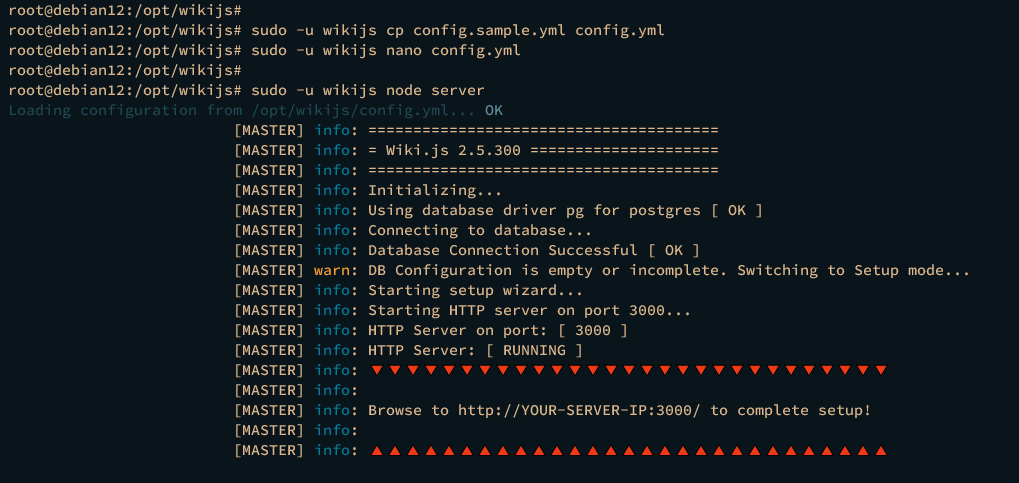Click the 'RUNNING' status text
1019x483 pixels.
click(534, 351)
